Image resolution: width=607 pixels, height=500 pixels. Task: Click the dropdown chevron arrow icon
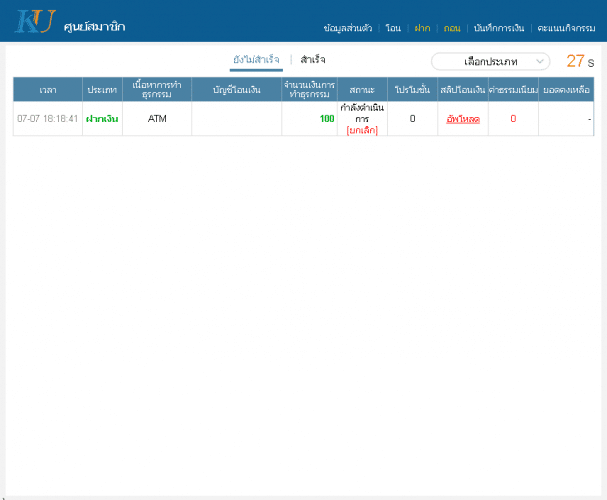[541, 61]
